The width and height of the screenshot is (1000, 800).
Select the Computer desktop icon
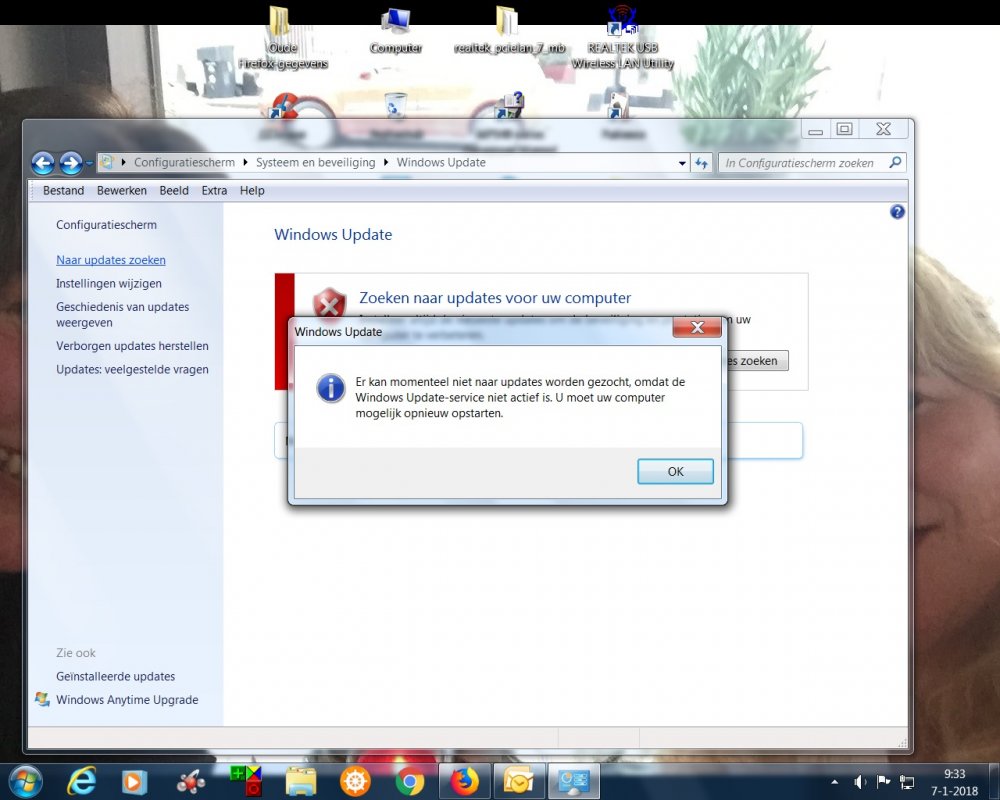[395, 31]
